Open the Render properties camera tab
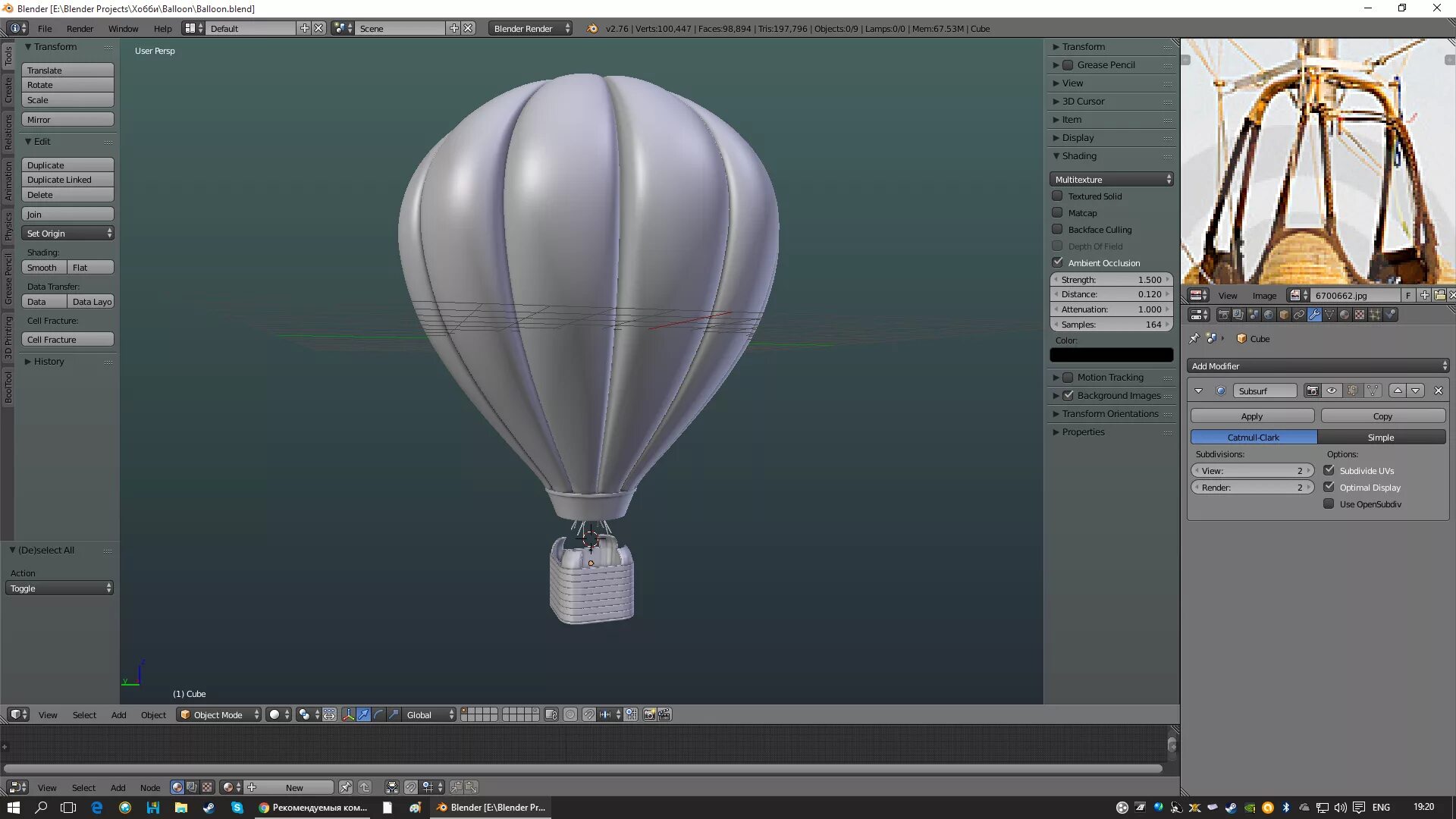The width and height of the screenshot is (1456, 819). point(1223,315)
